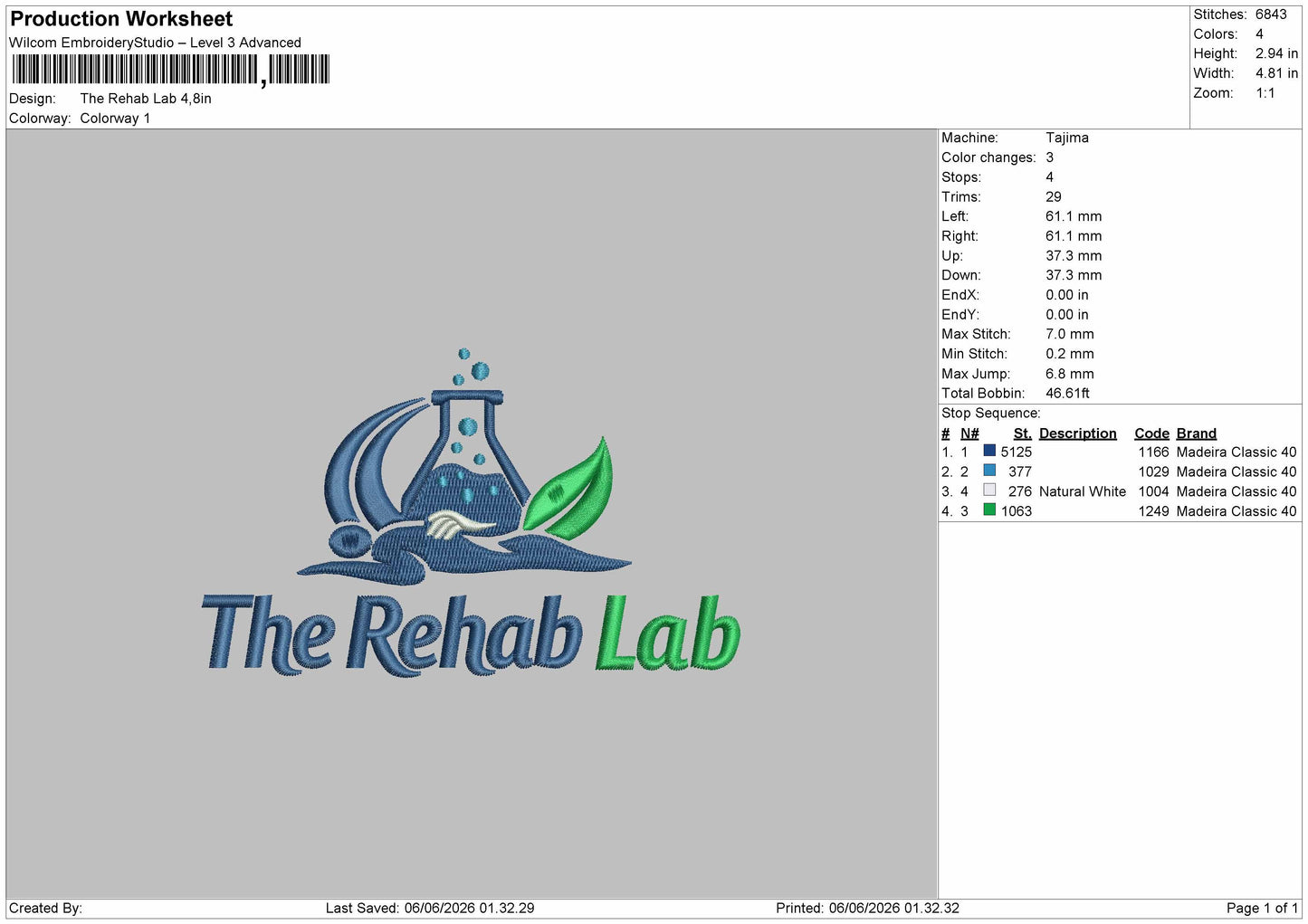Click the 'Natural White' description

pyautogui.click(x=1083, y=491)
